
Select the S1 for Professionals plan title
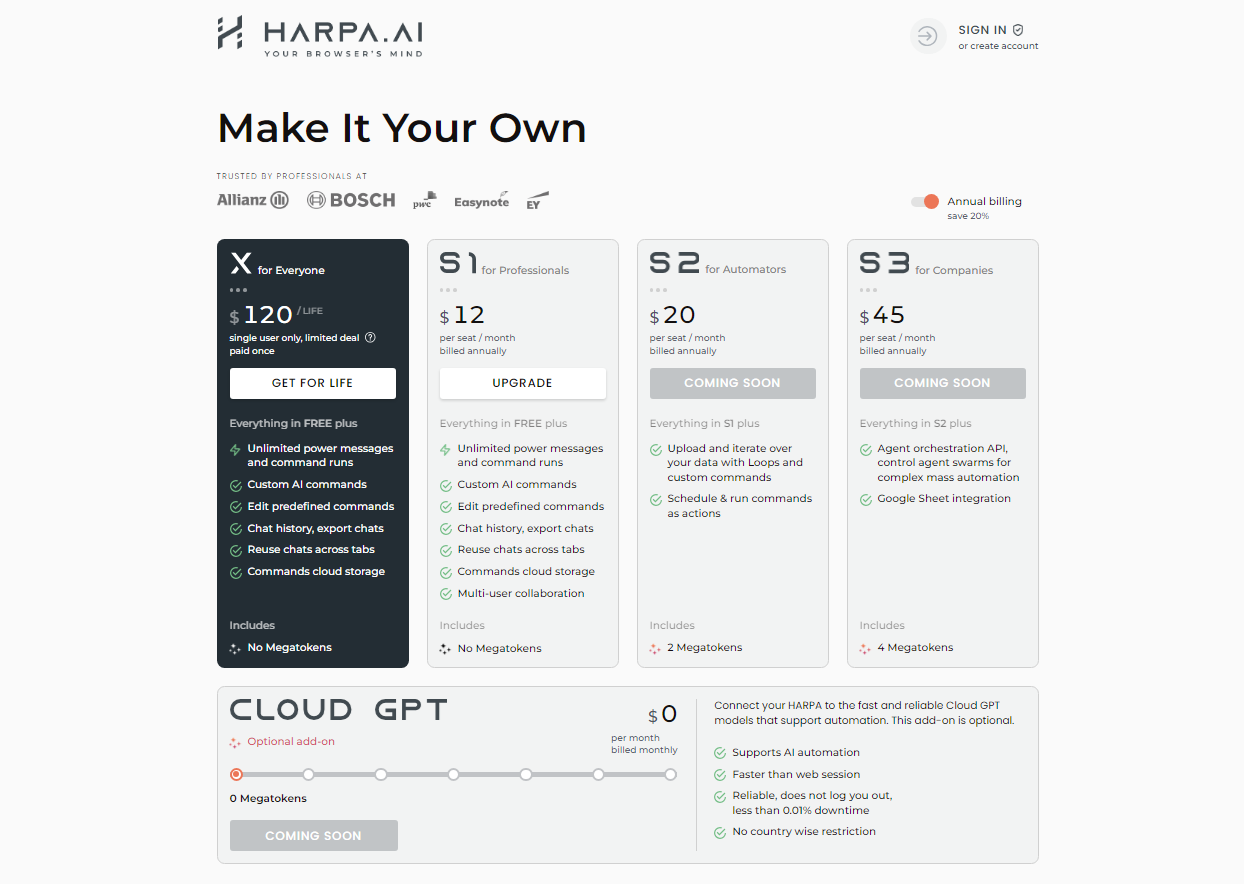click(505, 264)
